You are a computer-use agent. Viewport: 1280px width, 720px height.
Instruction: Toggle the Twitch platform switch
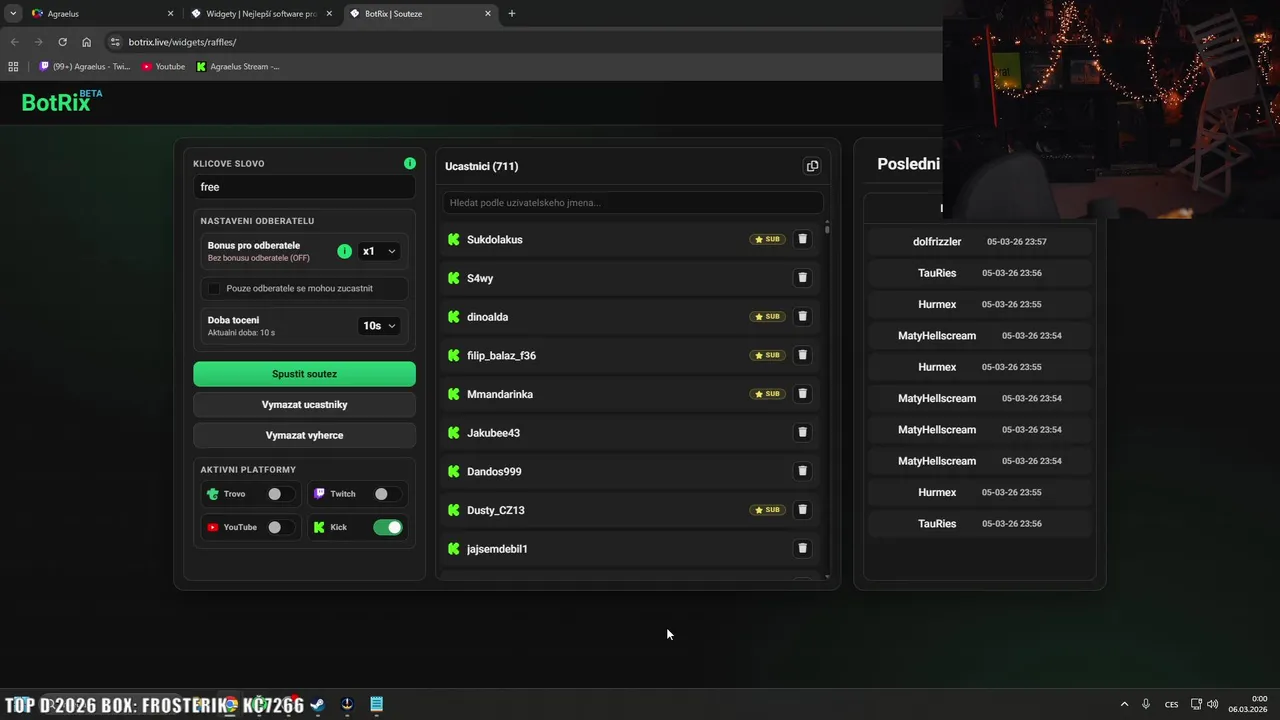(x=388, y=494)
